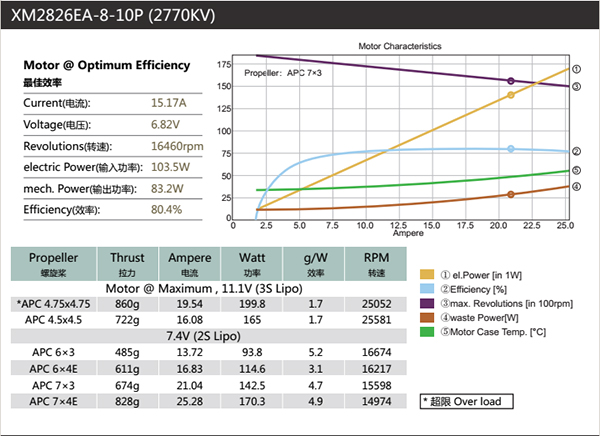Click the circled 1 marker at chart's right edge

tap(577, 69)
